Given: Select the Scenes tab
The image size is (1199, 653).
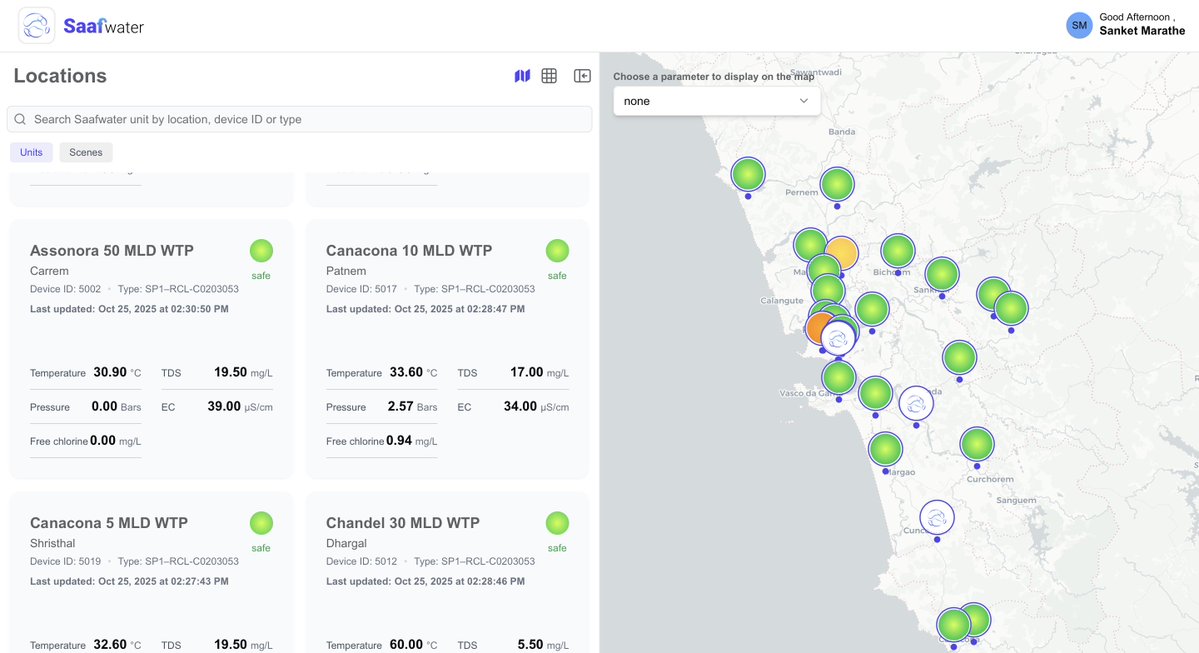Looking at the screenshot, I should [86, 152].
